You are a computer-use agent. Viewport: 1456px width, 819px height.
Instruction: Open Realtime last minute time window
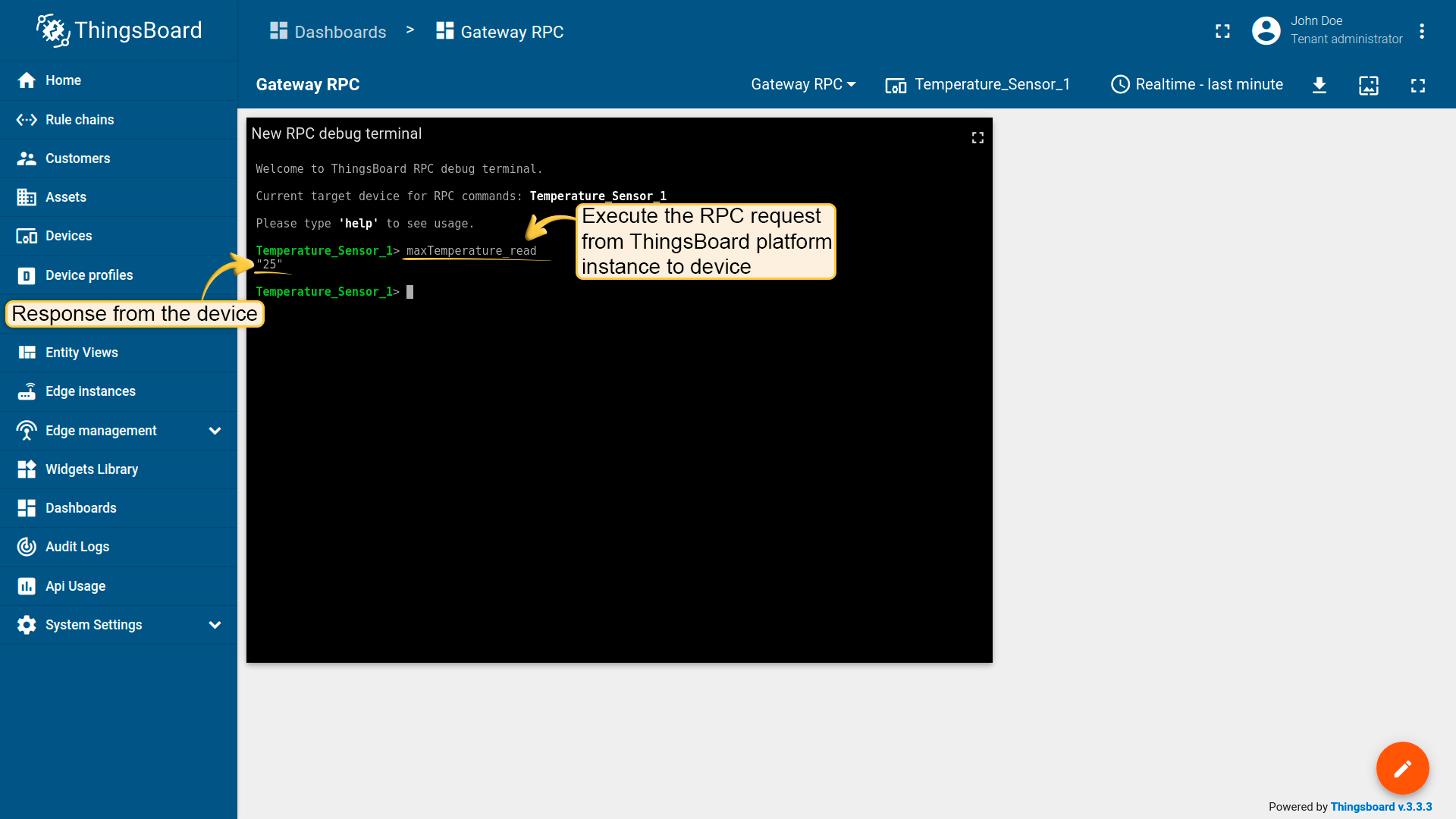(x=1197, y=84)
